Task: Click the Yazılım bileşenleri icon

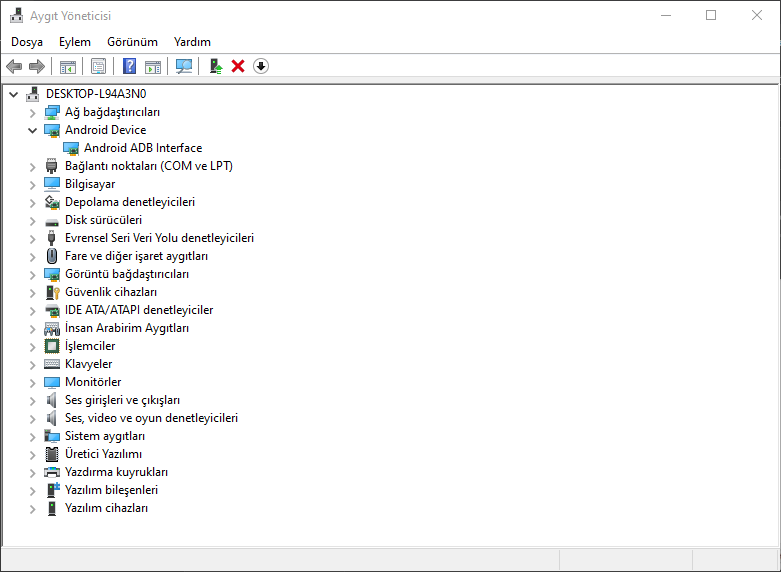Action: 53,490
